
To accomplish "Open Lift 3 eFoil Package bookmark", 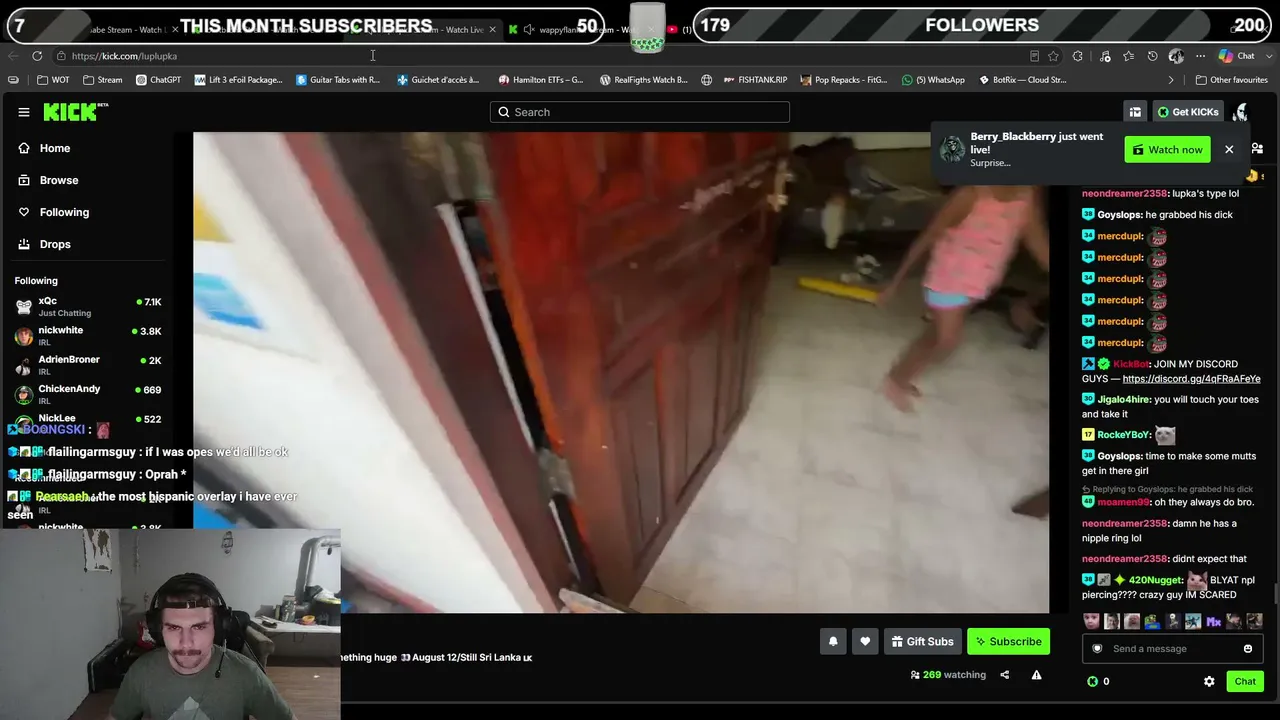I will point(238,80).
